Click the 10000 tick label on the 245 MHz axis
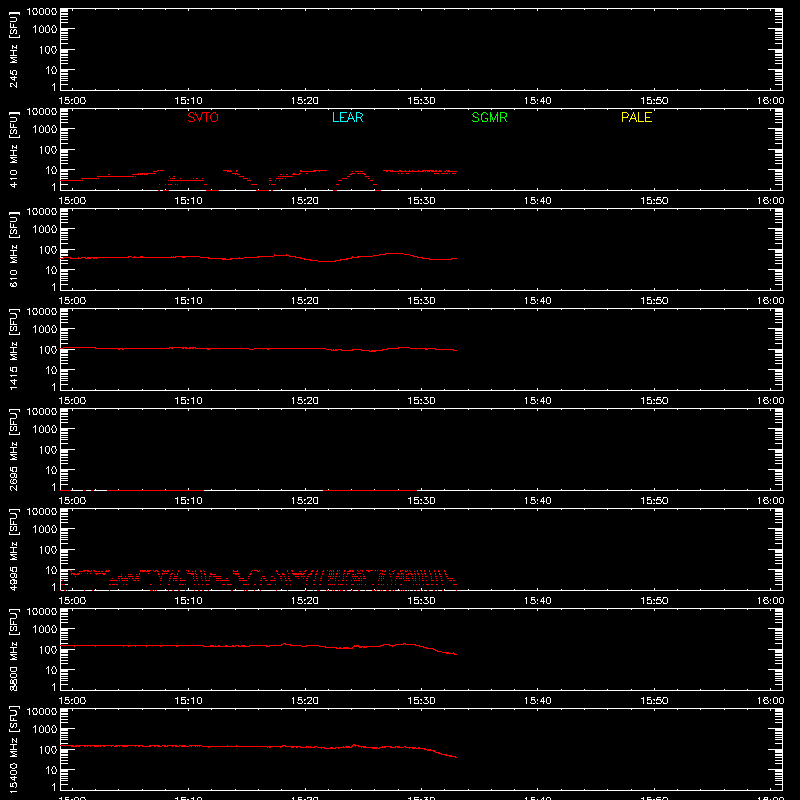 (x=42, y=12)
